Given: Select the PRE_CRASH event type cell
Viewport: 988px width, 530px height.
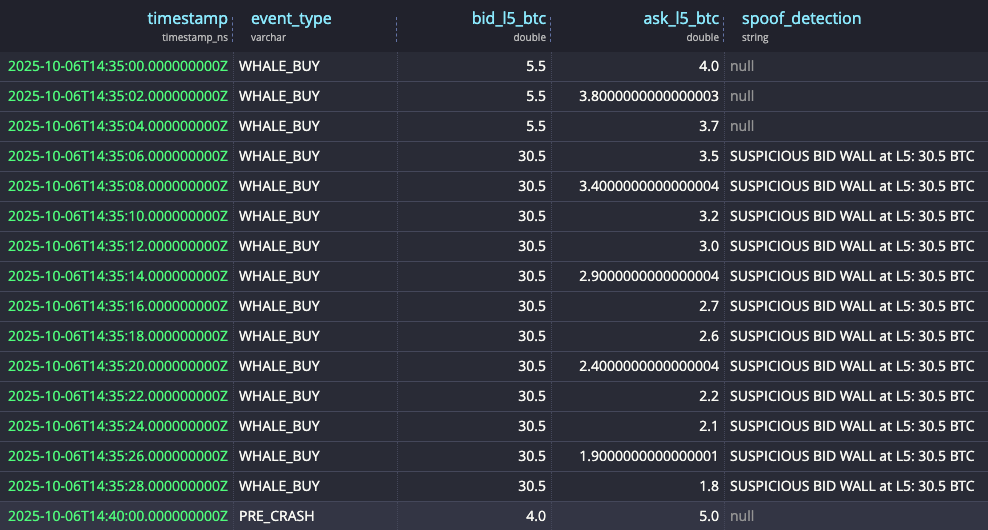Looking at the screenshot, I should (x=276, y=516).
